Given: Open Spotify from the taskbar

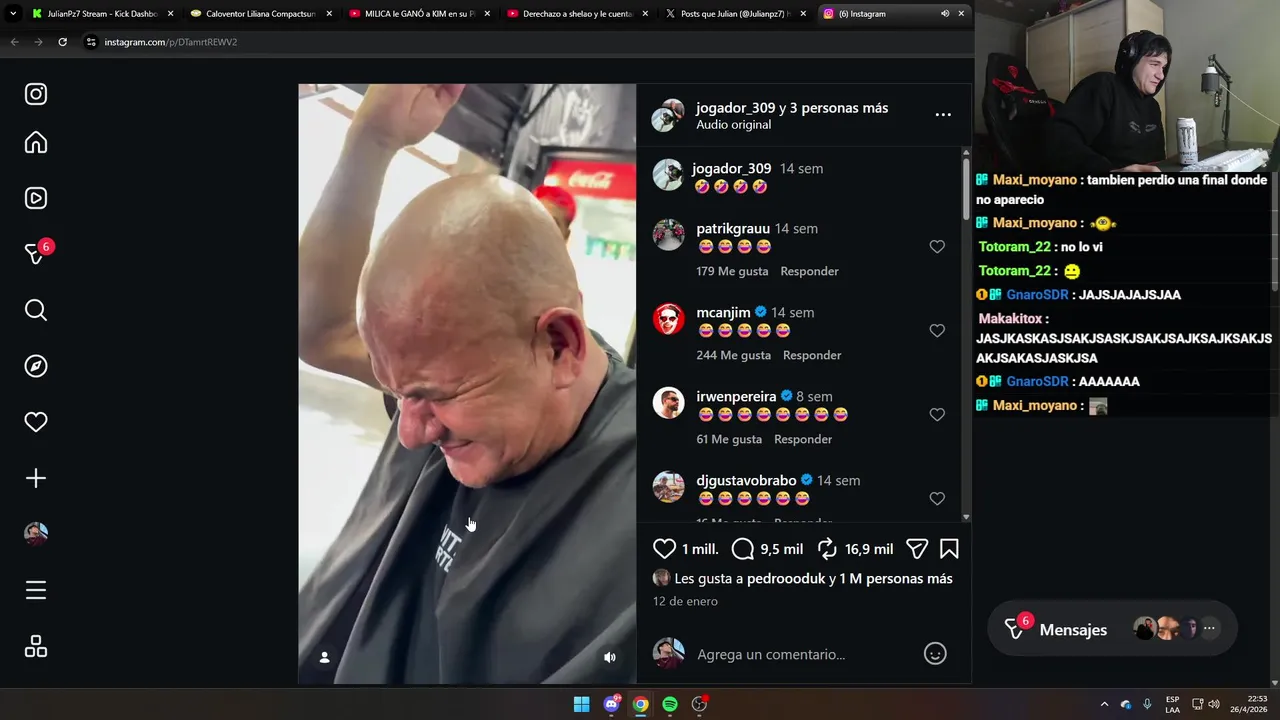Looking at the screenshot, I should [x=670, y=704].
